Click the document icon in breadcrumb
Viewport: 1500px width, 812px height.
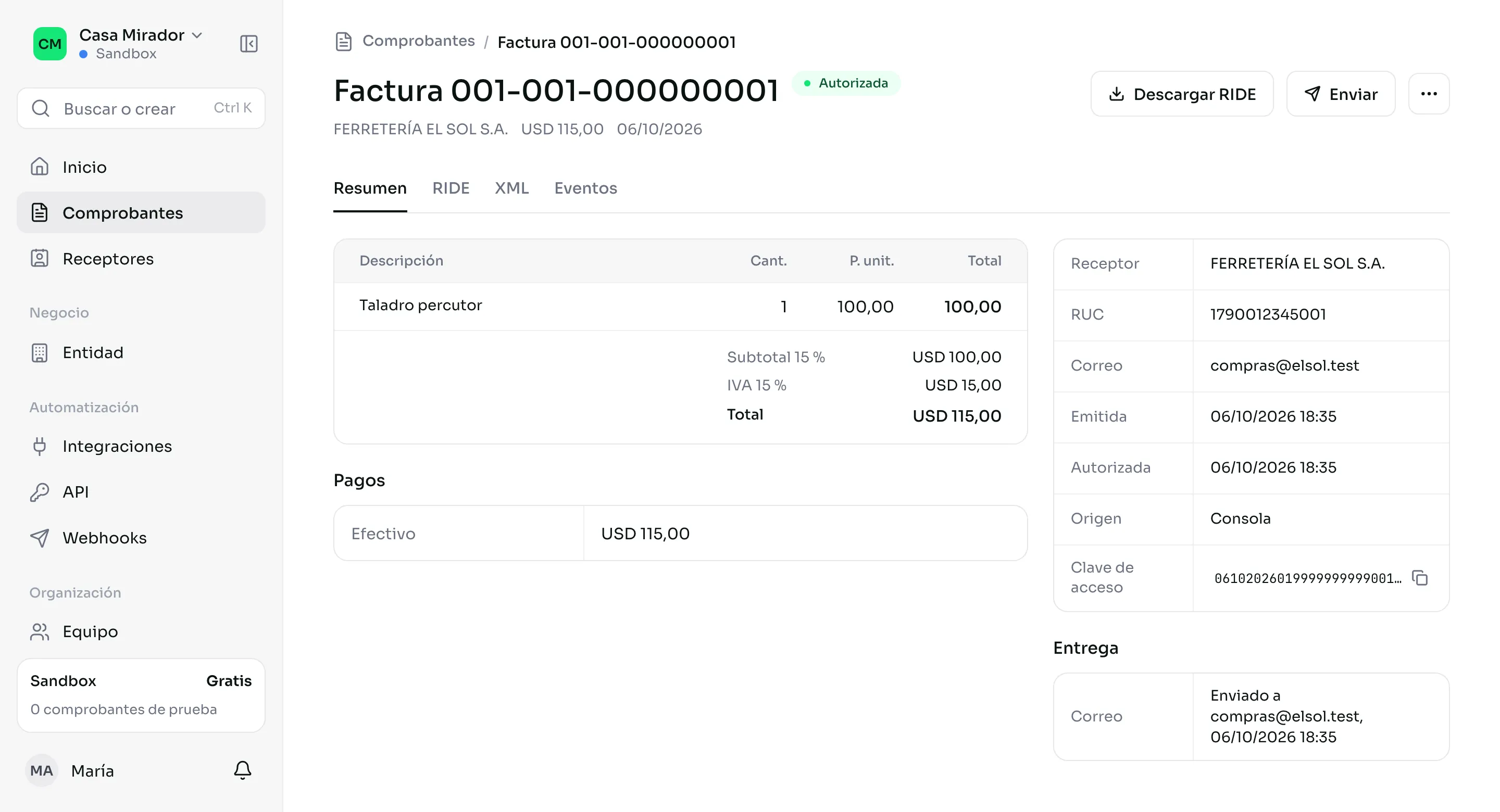click(344, 42)
